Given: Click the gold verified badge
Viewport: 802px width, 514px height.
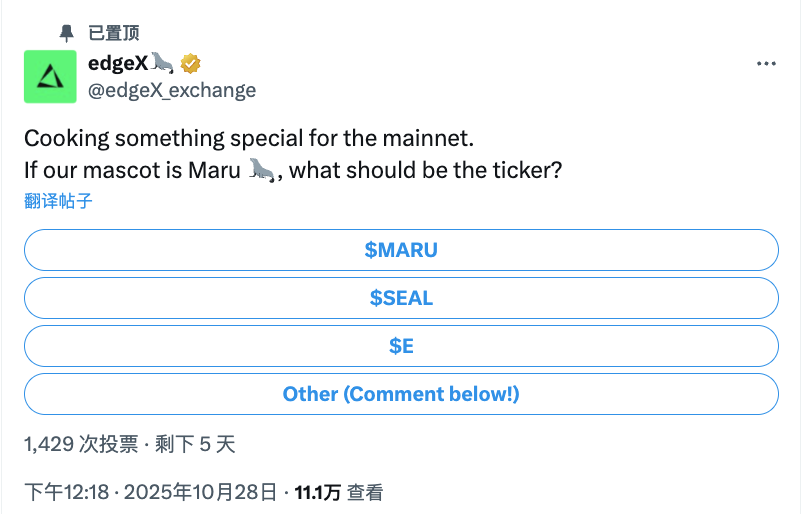Looking at the screenshot, I should coord(190,64).
